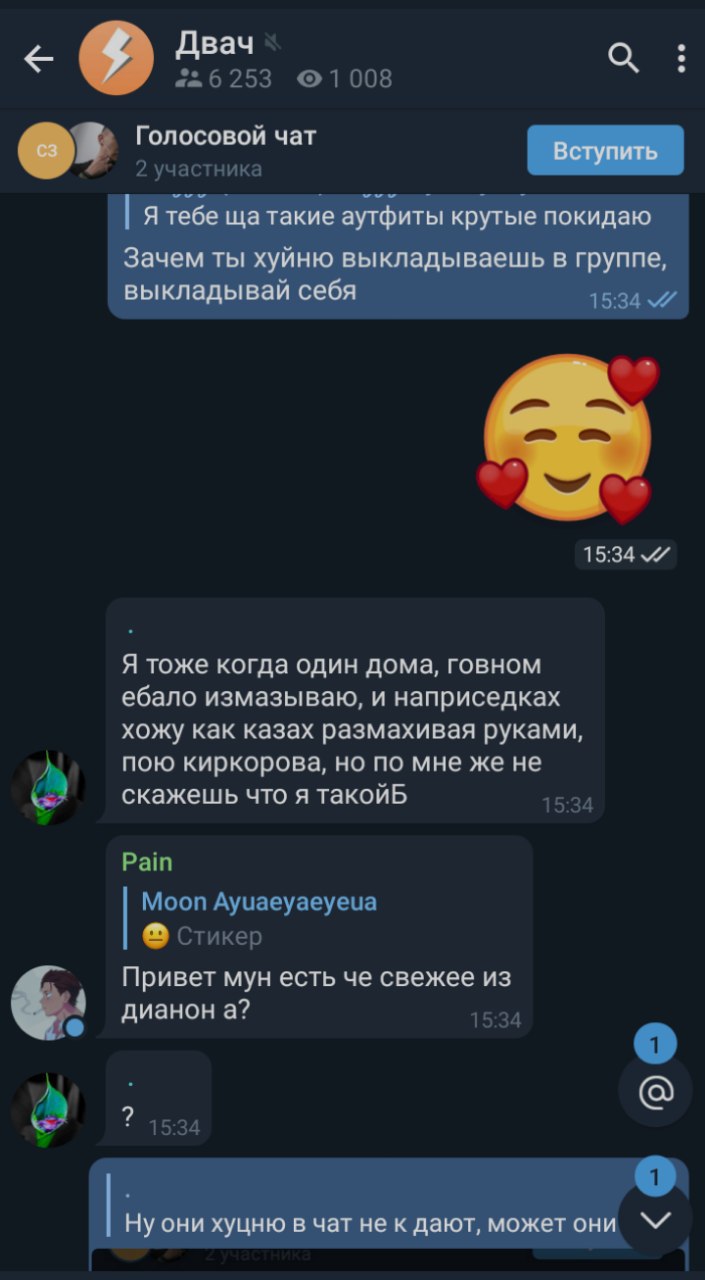The height and width of the screenshot is (1280, 705).
Task: Tap the scroll-to-bottom chevron button
Action: coord(655,1220)
